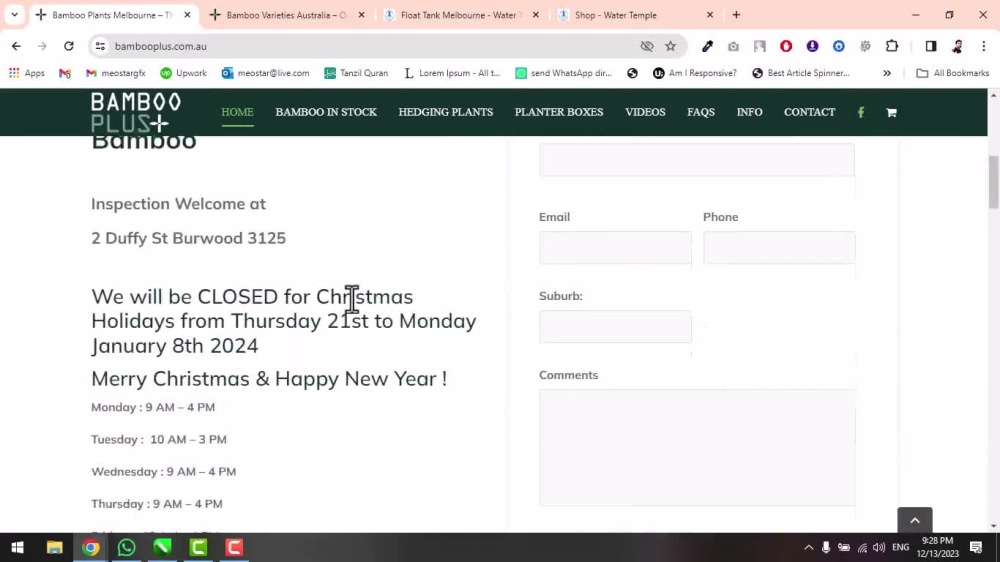Close the Shop - Water Temple tab
The width and height of the screenshot is (1000, 562).
[710, 15]
